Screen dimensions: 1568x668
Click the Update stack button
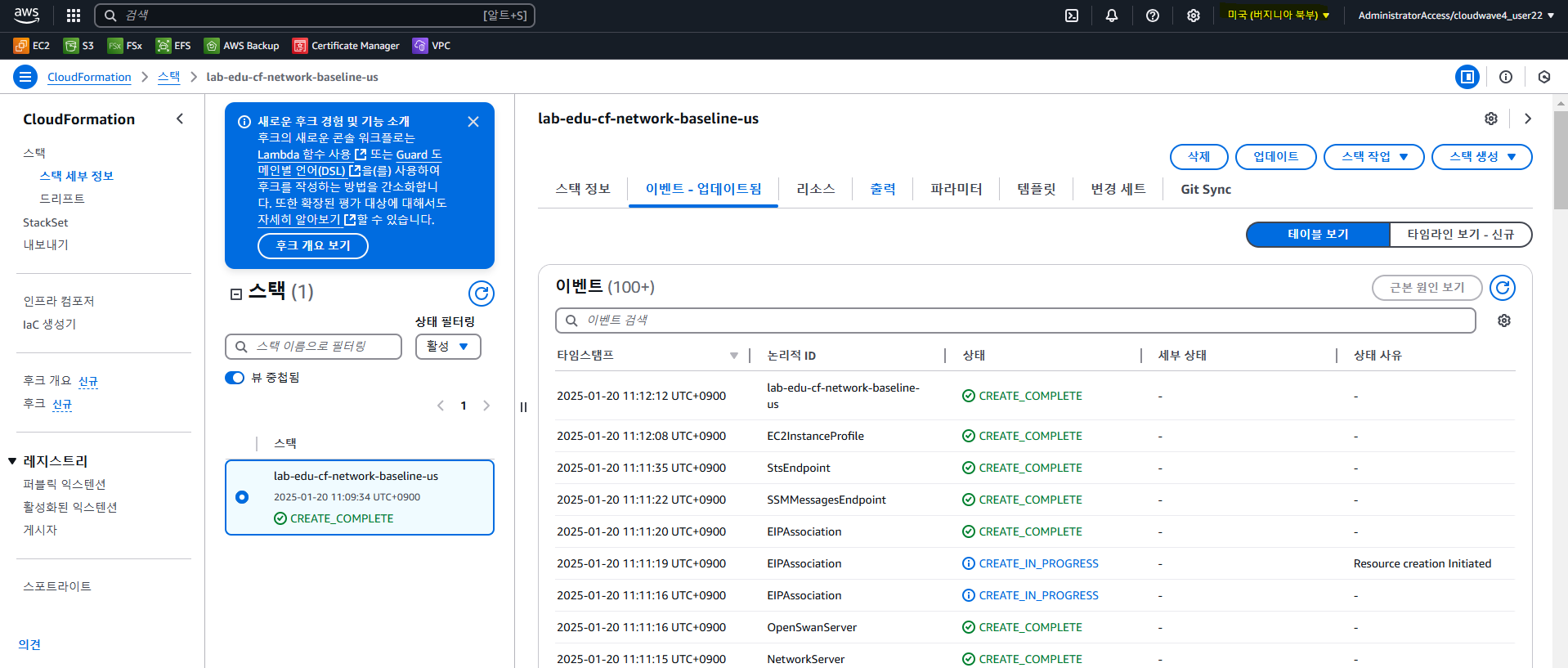[x=1276, y=157]
